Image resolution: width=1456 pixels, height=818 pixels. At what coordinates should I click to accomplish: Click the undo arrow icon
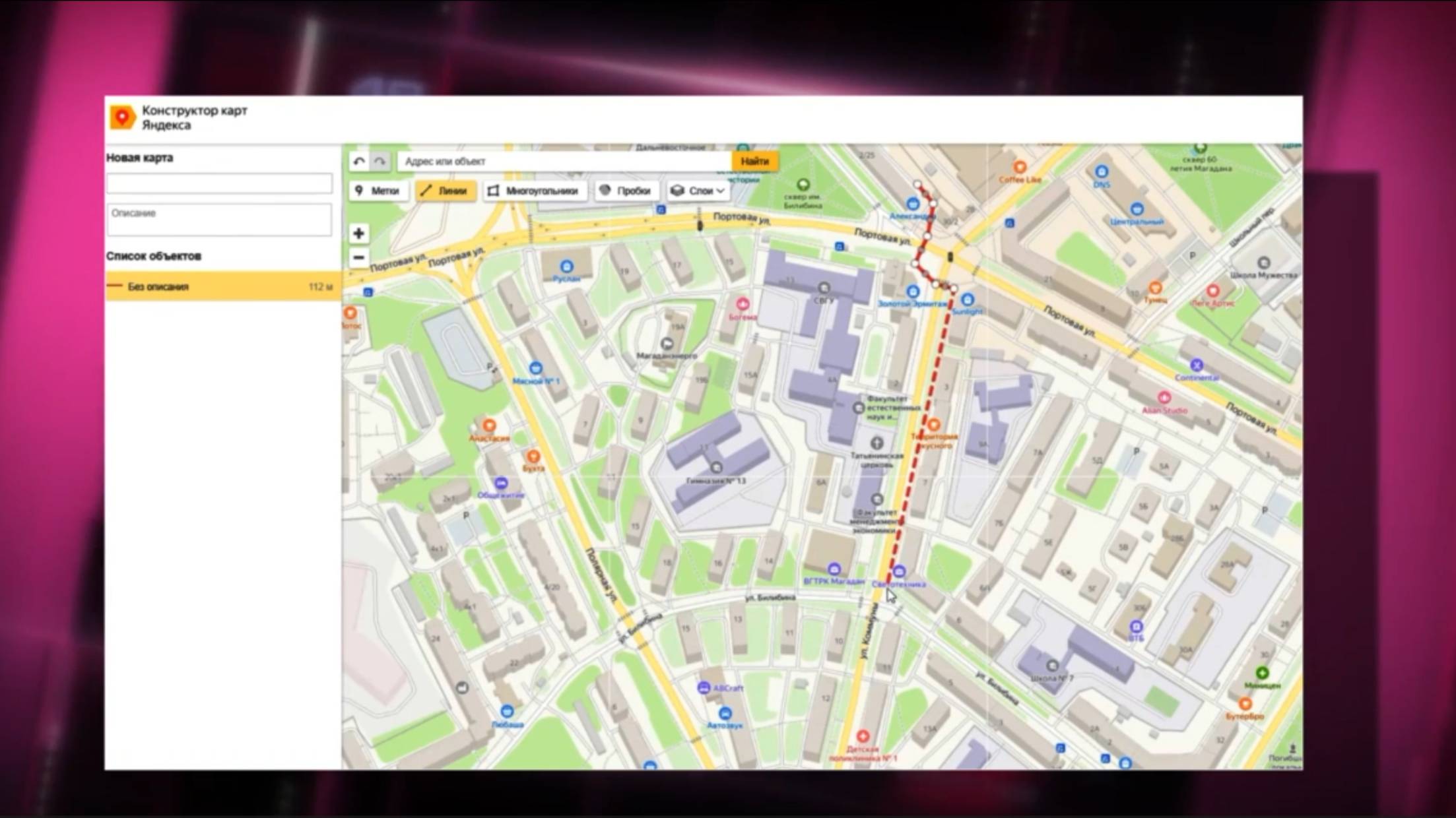click(359, 161)
